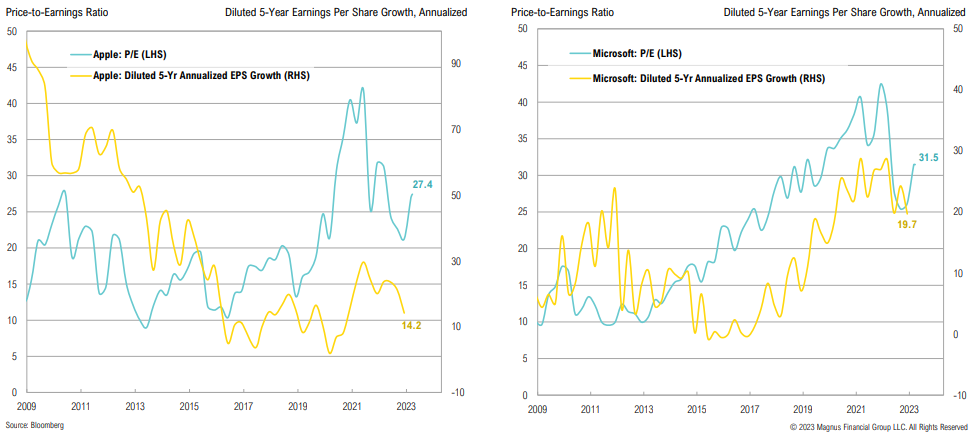Click the 31.5 data label on Microsoft chart
The image size is (975, 435).
[929, 155]
